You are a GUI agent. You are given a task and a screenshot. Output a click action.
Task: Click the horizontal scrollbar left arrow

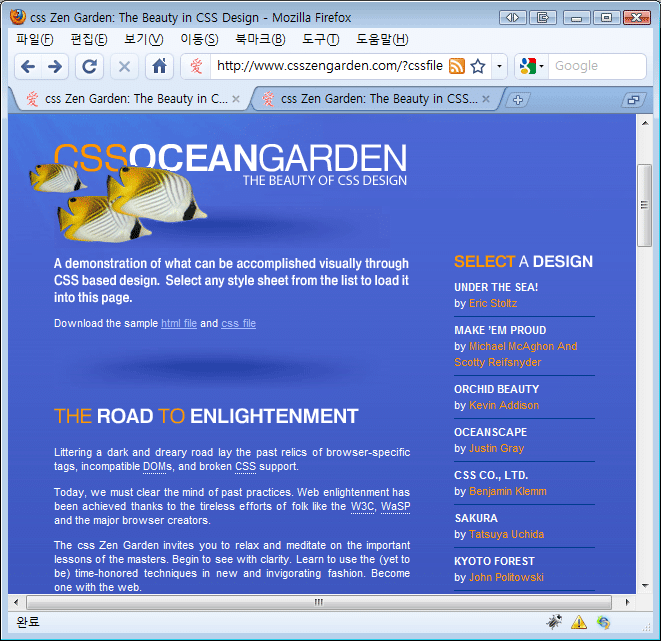click(16, 602)
